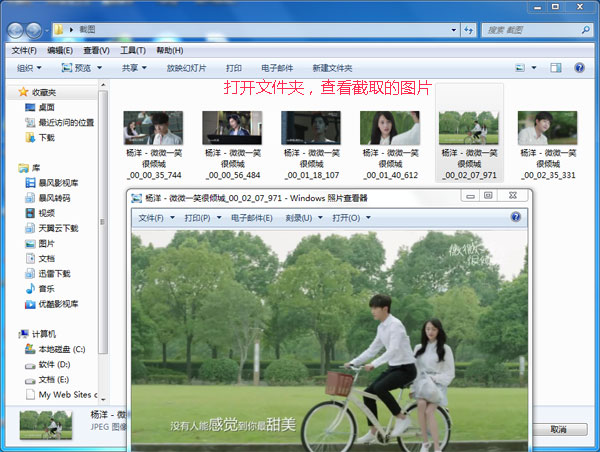This screenshot has width=600, height=452.
Task: Click the 预览 toolbar button
Action: (x=77, y=68)
